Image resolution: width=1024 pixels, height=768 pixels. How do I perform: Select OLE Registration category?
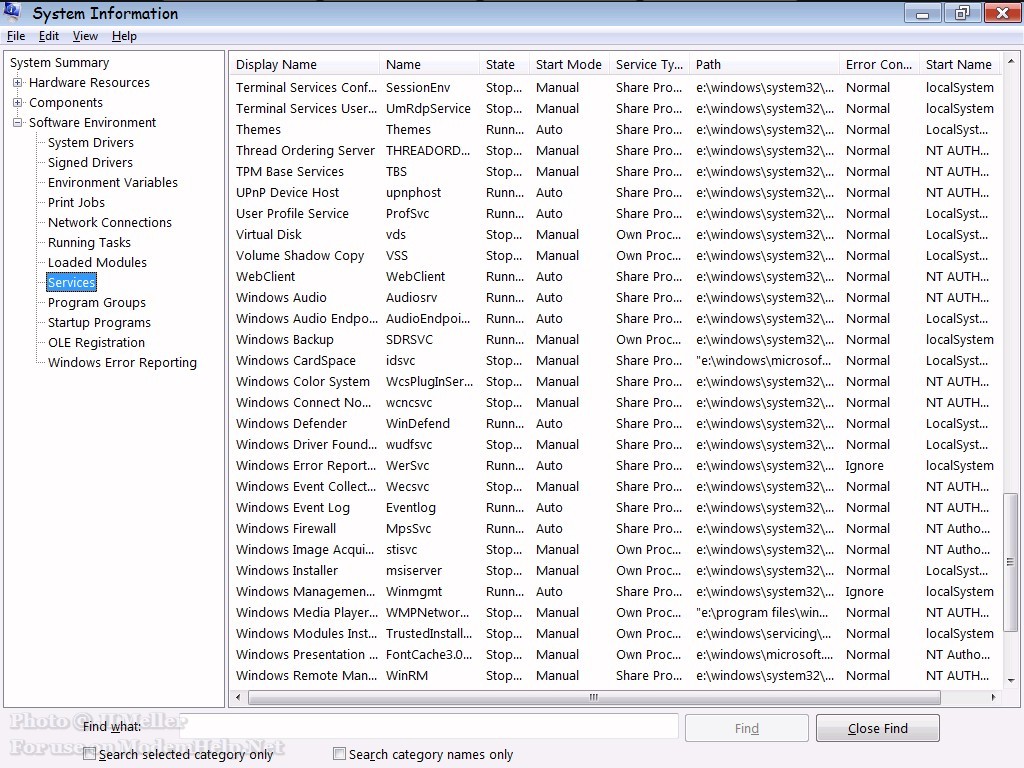tap(96, 342)
